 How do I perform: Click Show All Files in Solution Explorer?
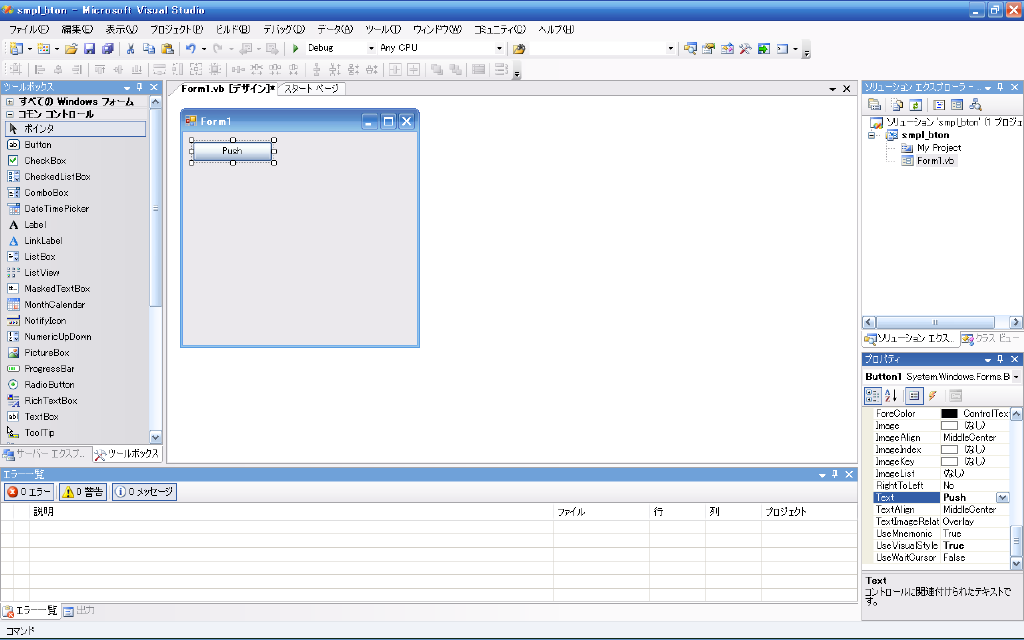[x=897, y=104]
